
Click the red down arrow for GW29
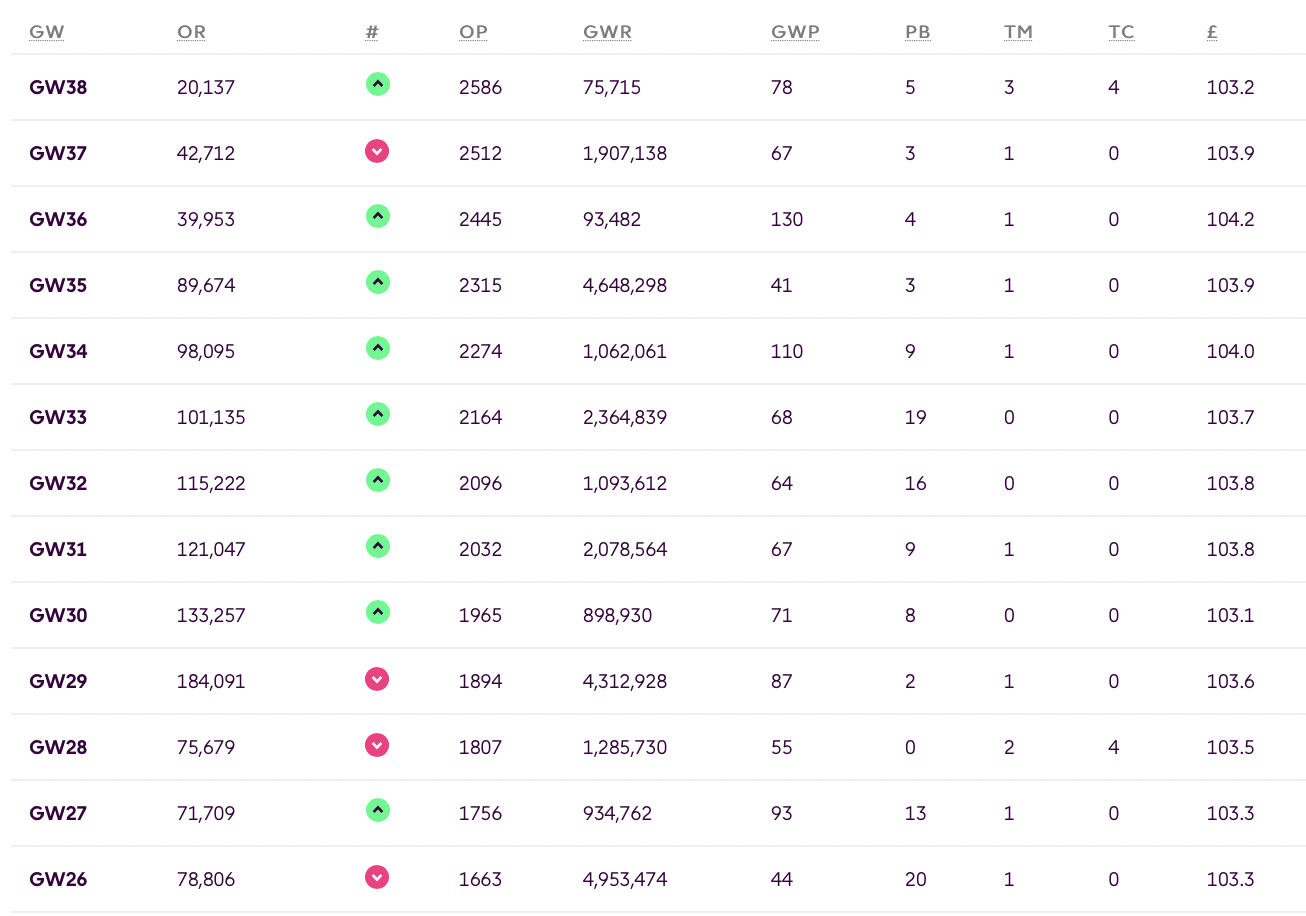click(x=377, y=679)
